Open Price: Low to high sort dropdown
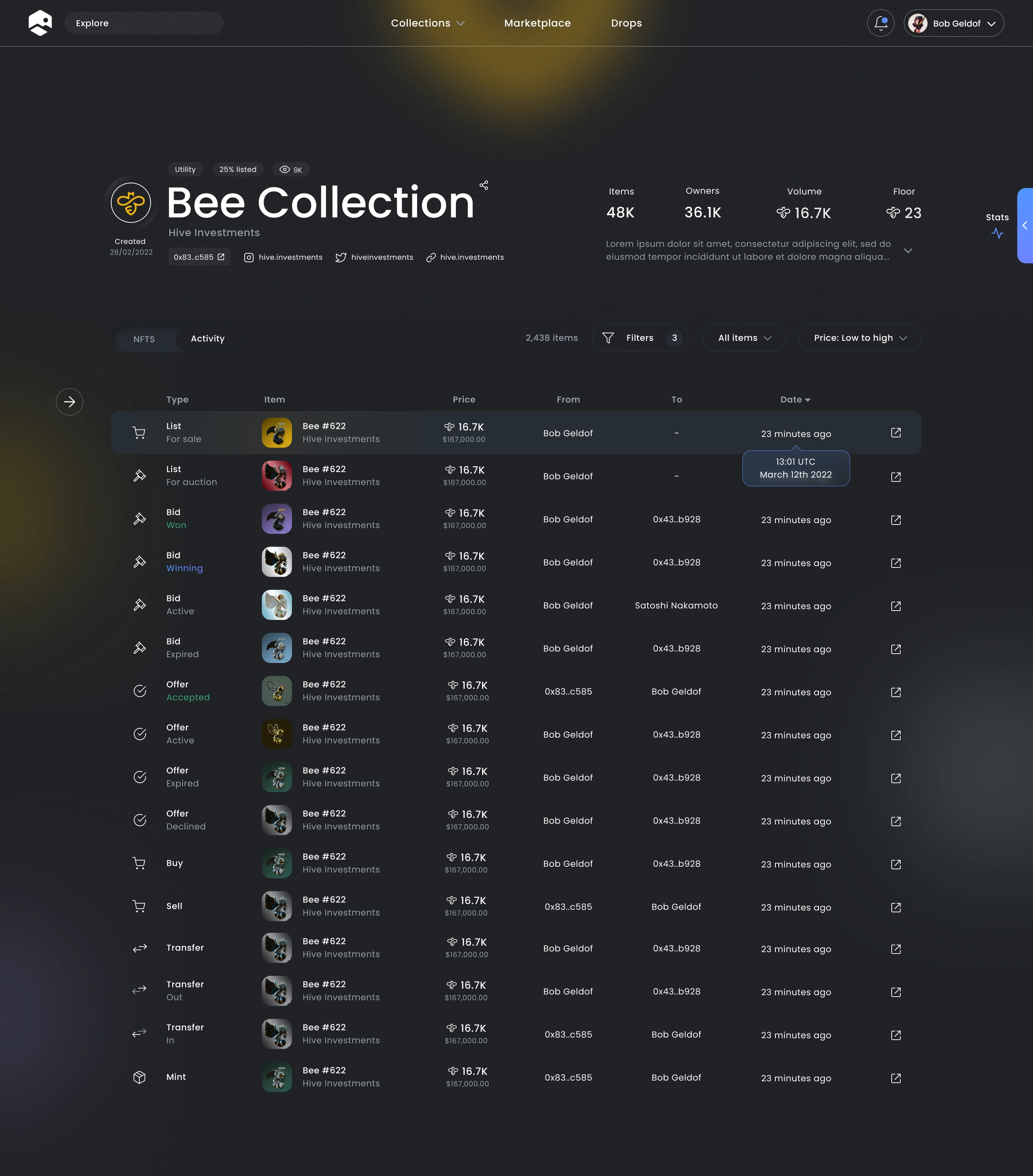This screenshot has width=1033, height=1176. click(x=859, y=338)
